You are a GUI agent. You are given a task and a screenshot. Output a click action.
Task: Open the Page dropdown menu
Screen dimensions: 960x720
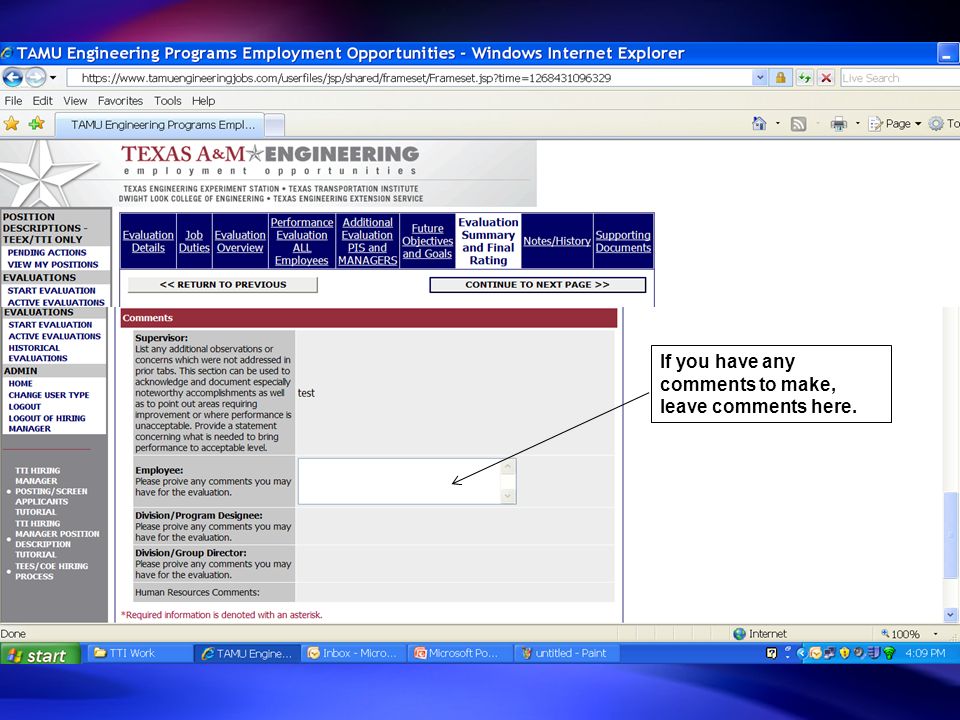coord(895,124)
